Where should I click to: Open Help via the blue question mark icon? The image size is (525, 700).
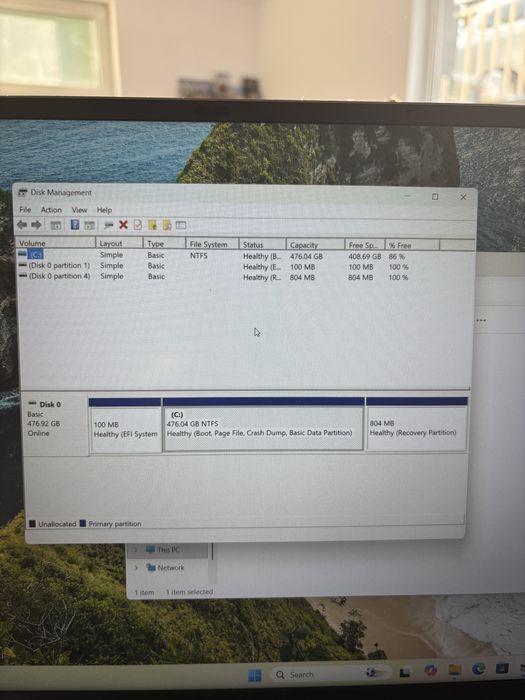[x=75, y=225]
